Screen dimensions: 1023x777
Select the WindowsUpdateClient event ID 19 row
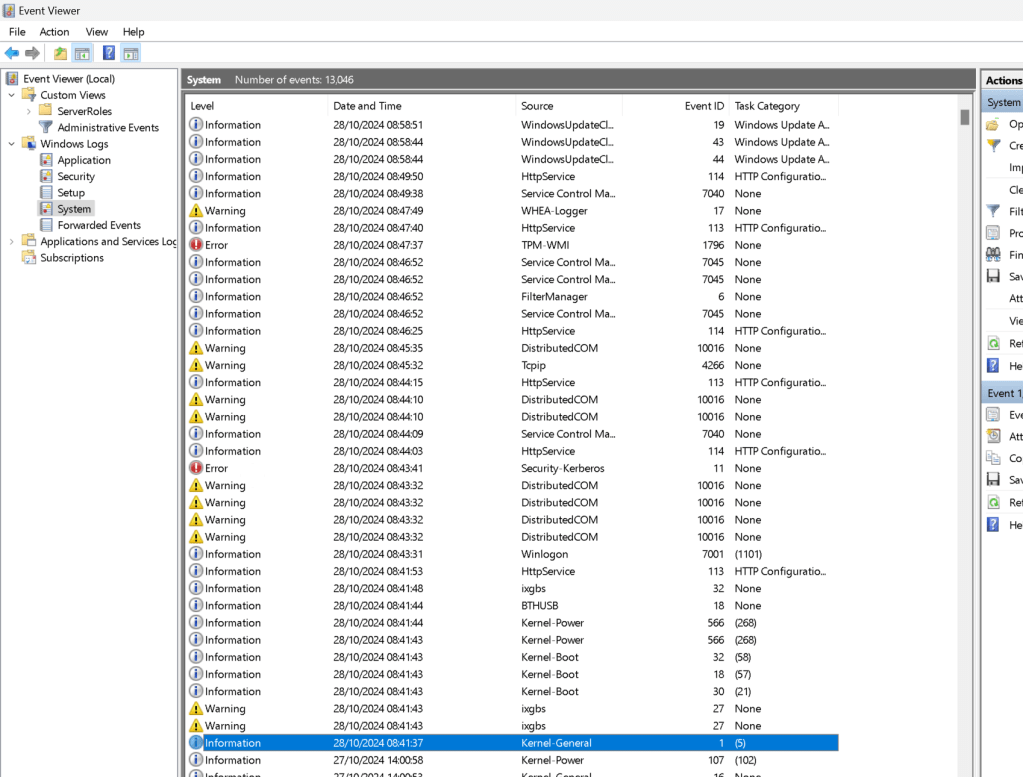point(512,125)
